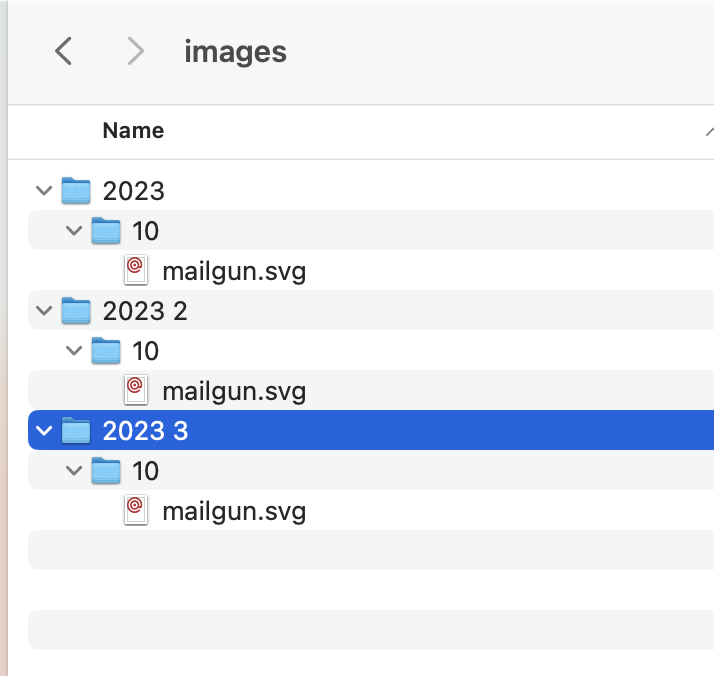
Task: Click mailgun.svg file icon under 2023 2
Action: [136, 390]
